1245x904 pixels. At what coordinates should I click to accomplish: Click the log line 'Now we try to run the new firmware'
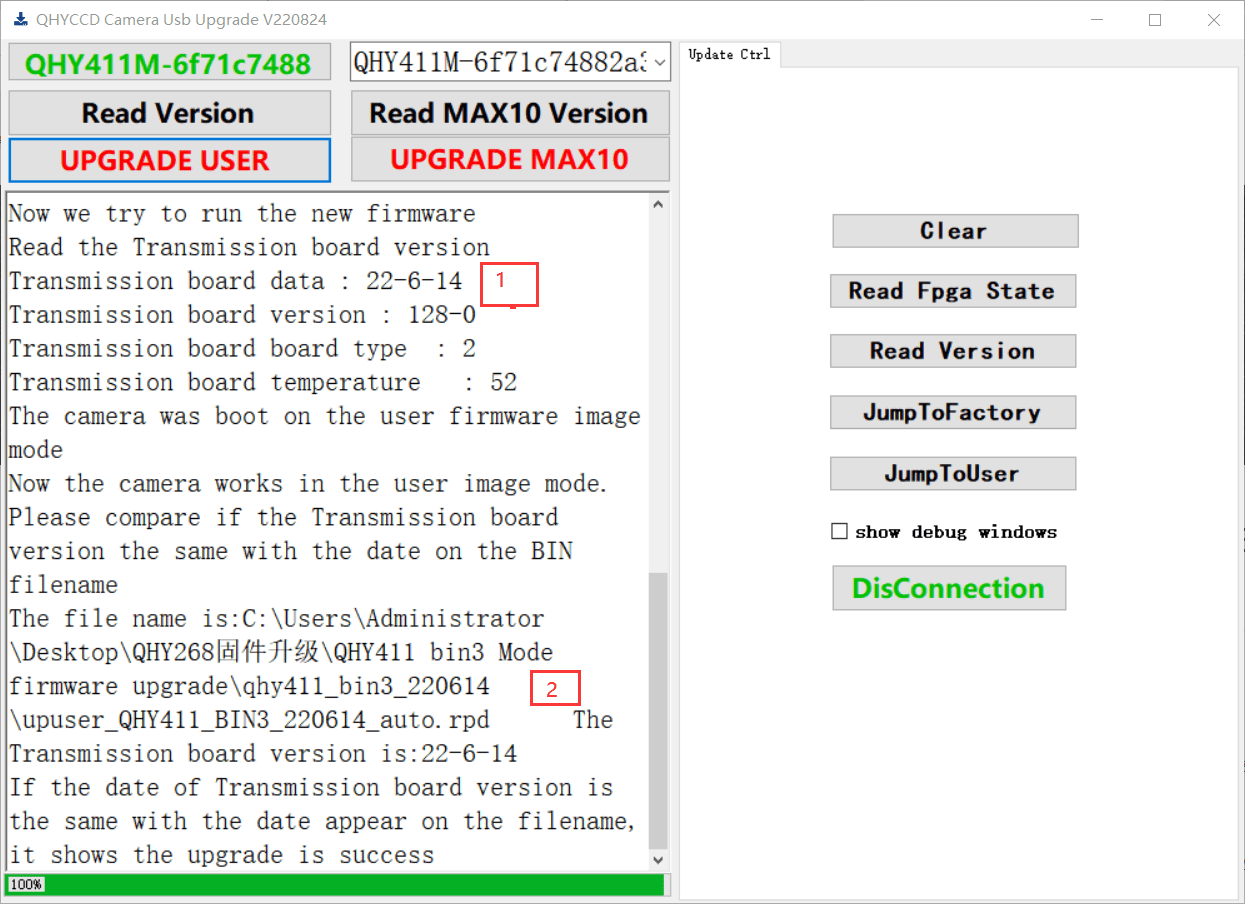242,214
